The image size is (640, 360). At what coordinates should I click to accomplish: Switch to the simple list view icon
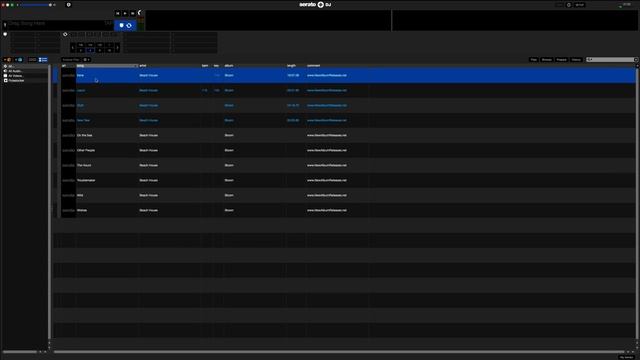(32, 60)
